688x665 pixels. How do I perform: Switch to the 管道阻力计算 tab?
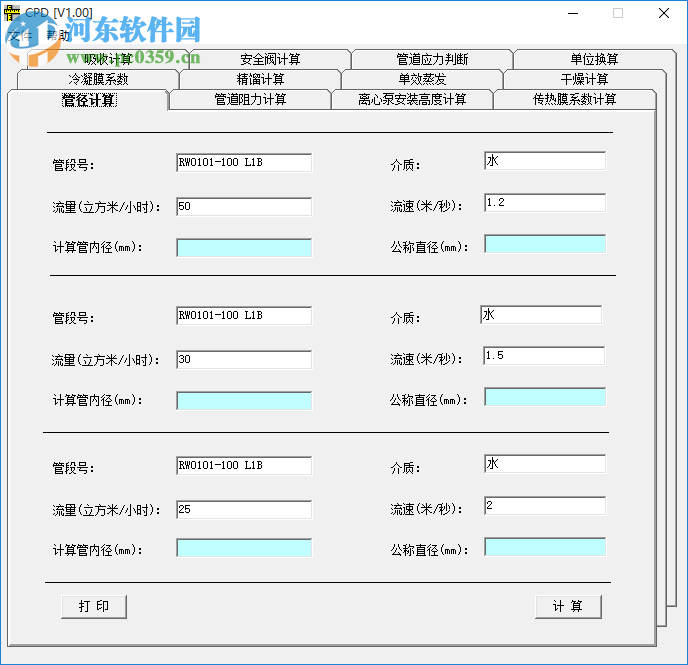tap(250, 100)
